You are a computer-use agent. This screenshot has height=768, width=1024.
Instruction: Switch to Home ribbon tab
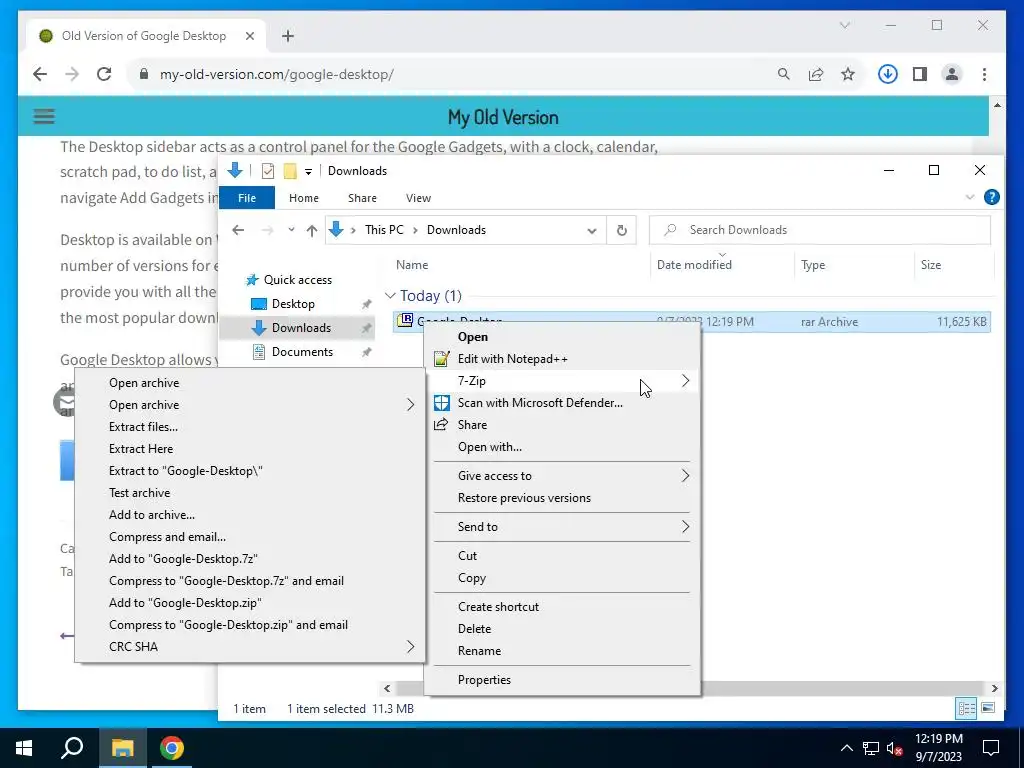coord(304,198)
